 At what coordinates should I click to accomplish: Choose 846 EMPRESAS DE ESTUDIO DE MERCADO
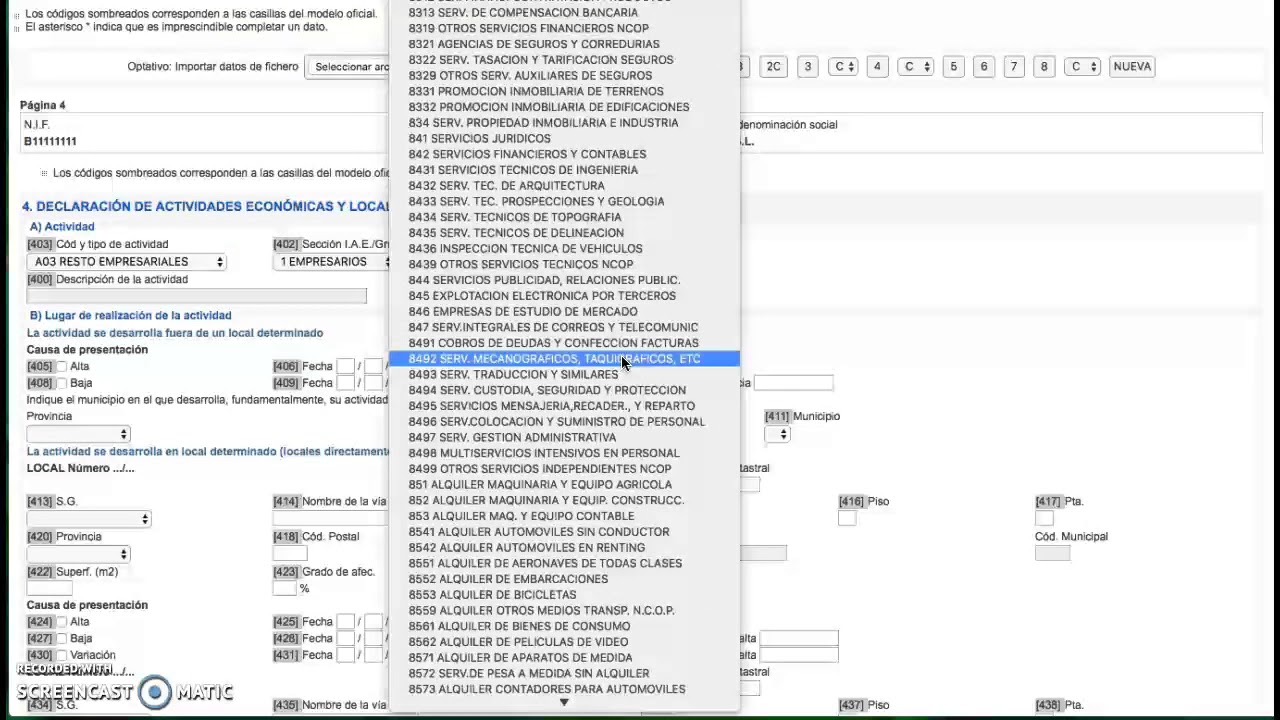(564, 312)
